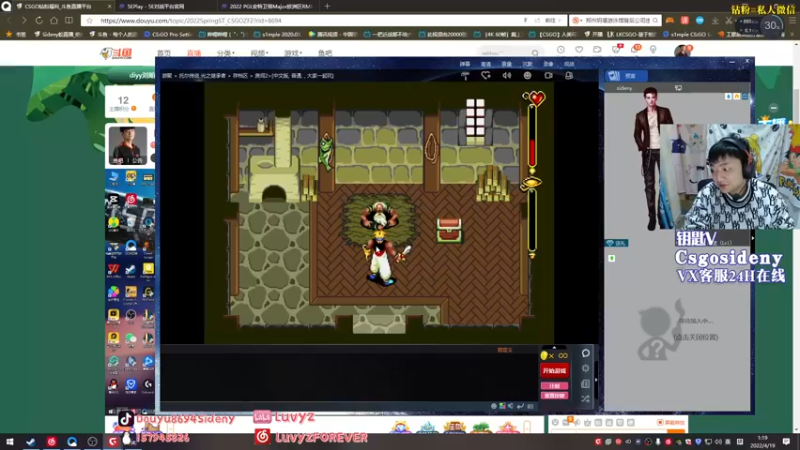Click the paint roller icon in game toolbar
Viewport: 800px width, 450px height.
pyautogui.click(x=465, y=76)
